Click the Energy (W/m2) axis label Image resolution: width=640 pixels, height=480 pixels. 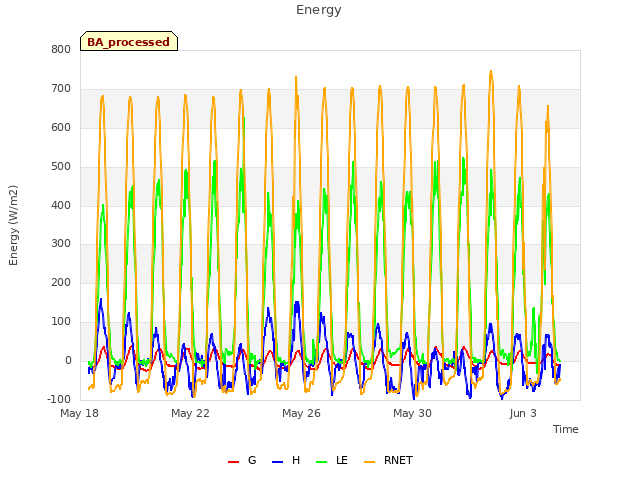click(x=13, y=225)
